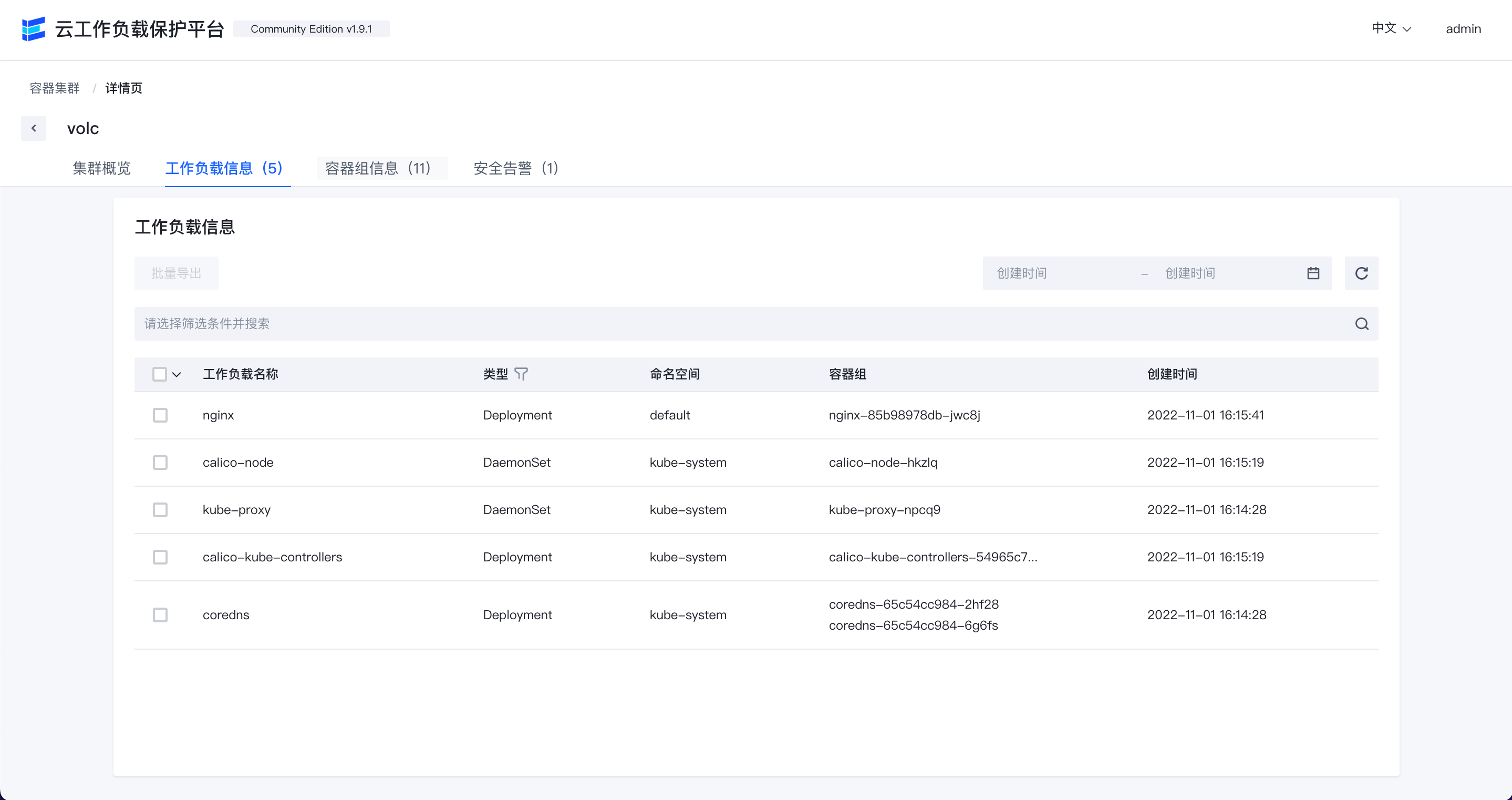Go to the 集群概览 tab

tap(101, 169)
